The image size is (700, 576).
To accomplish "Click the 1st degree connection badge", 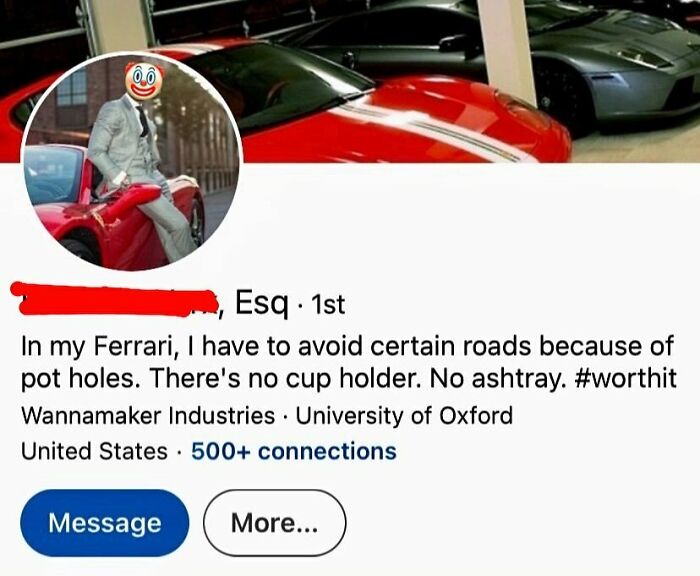I will [328, 305].
